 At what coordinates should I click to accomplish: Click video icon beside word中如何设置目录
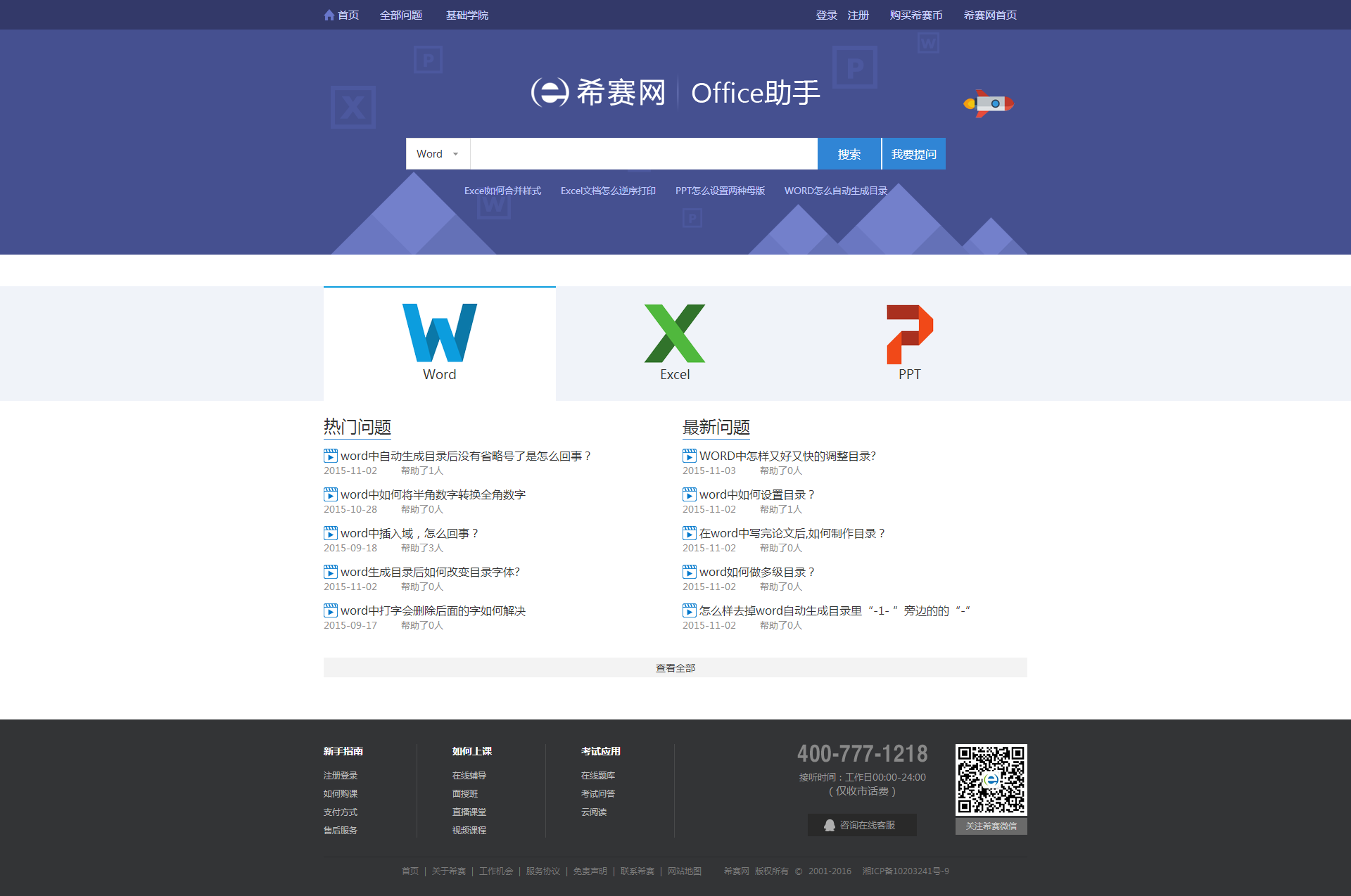[x=690, y=494]
